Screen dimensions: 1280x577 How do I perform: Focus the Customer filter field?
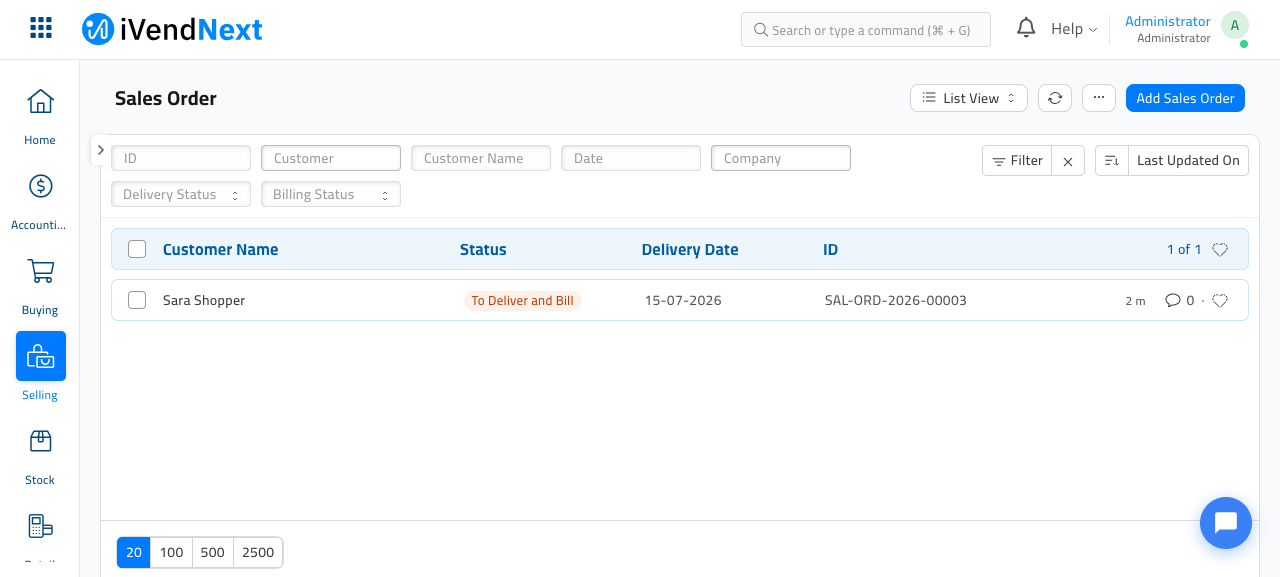pos(331,158)
